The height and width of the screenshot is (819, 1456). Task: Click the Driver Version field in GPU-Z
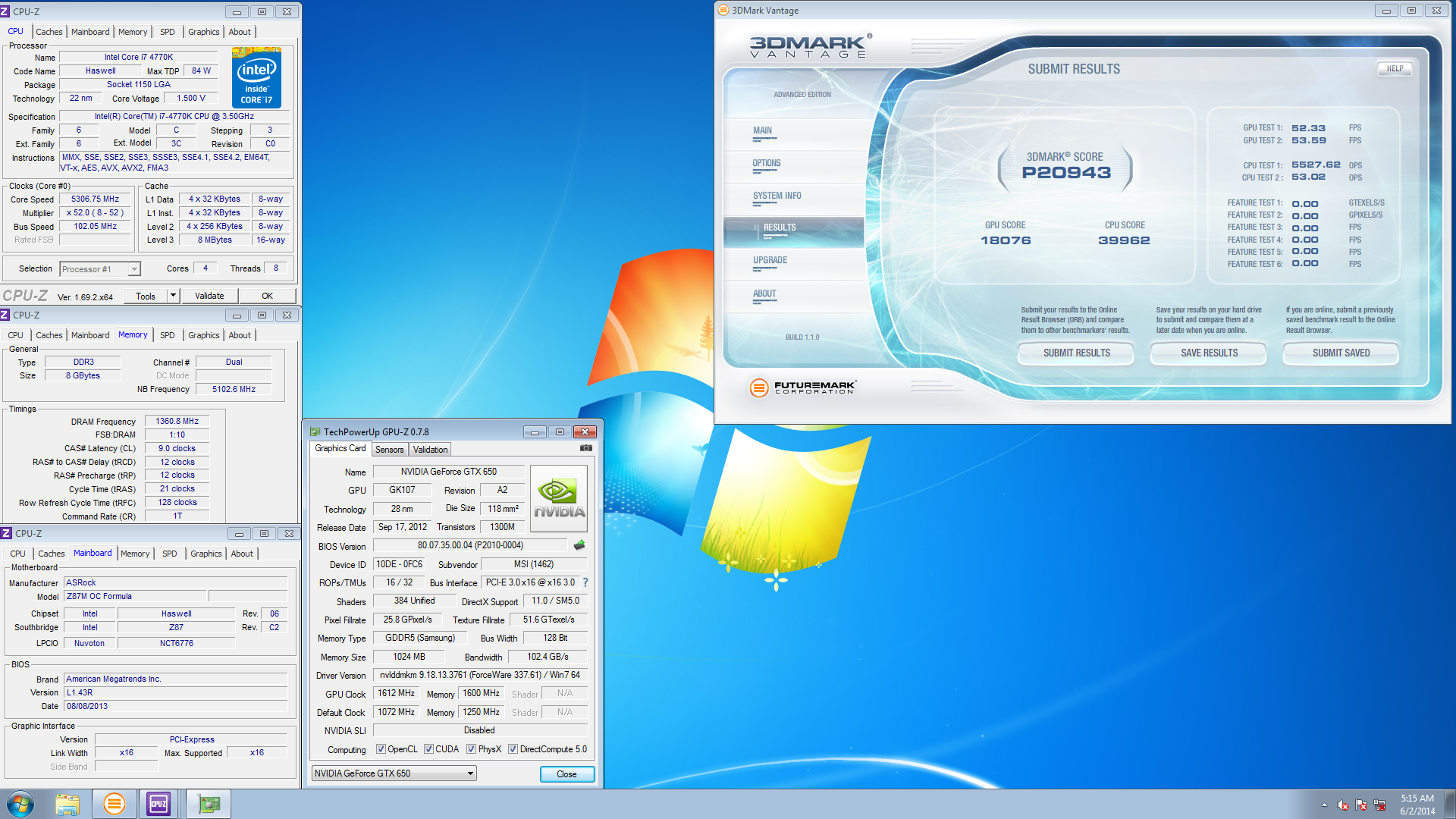[x=480, y=675]
